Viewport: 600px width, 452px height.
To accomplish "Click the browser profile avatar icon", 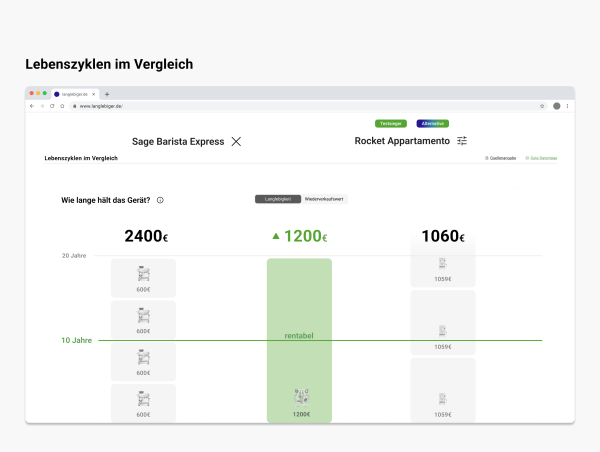I will click(556, 105).
